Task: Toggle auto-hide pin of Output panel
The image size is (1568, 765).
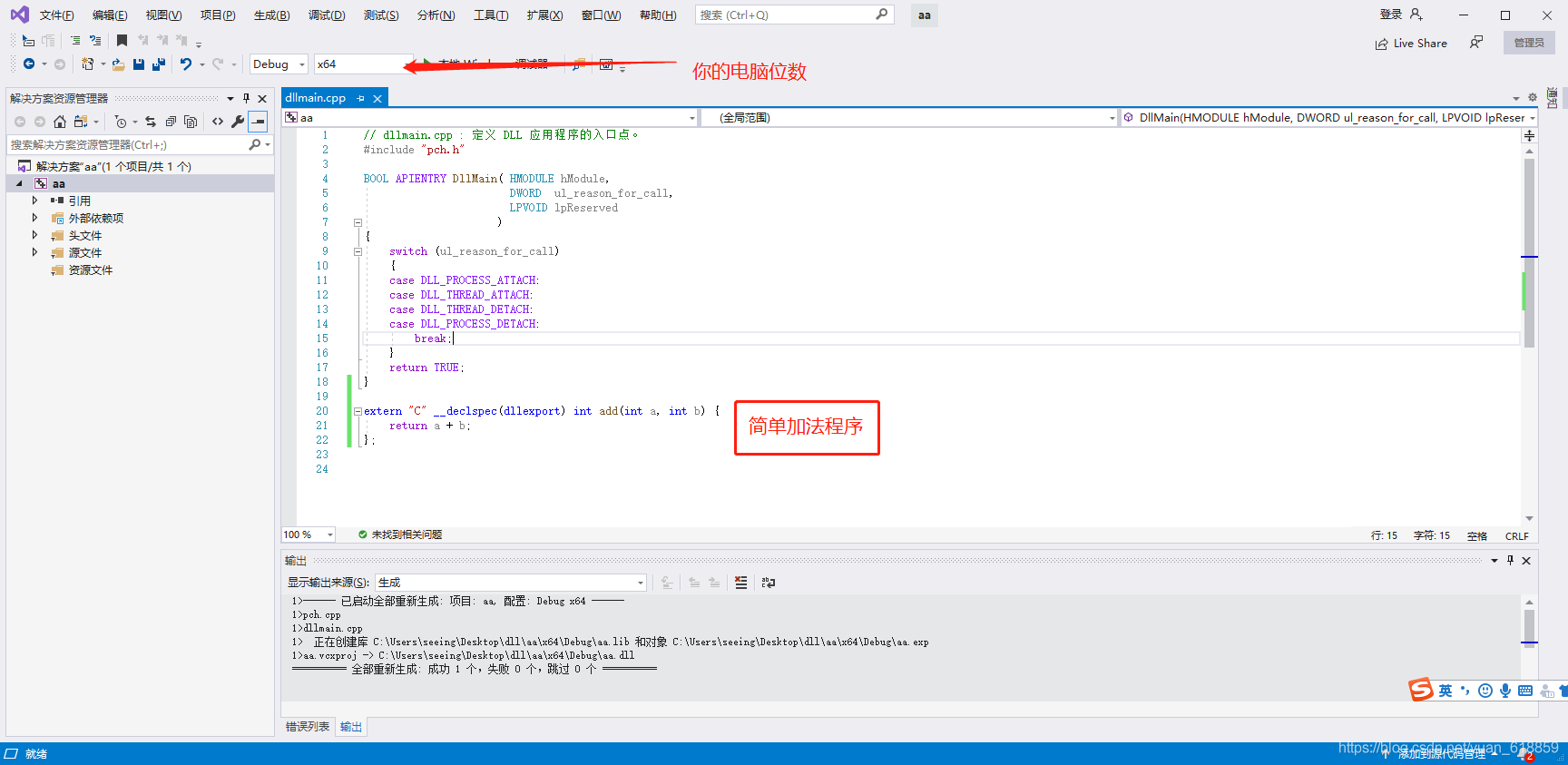Action: 1510,560
